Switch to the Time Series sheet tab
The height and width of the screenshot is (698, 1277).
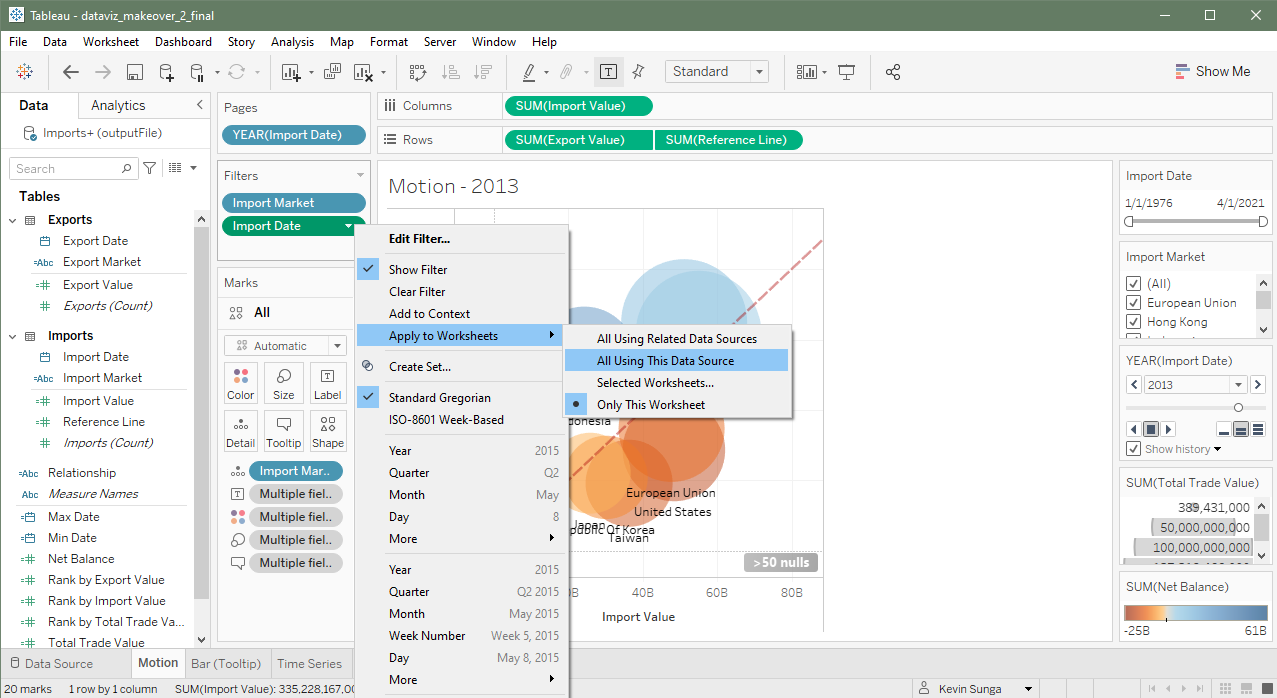pyautogui.click(x=309, y=664)
